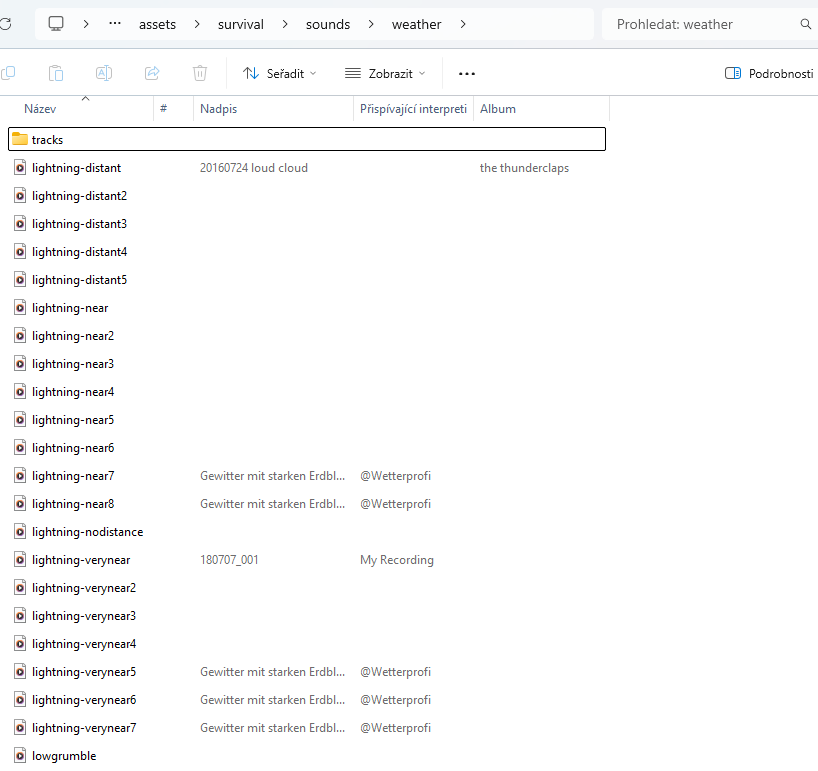Image resolution: width=818 pixels, height=771 pixels.
Task: Click the PC icon in address bar
Action: coord(56,24)
